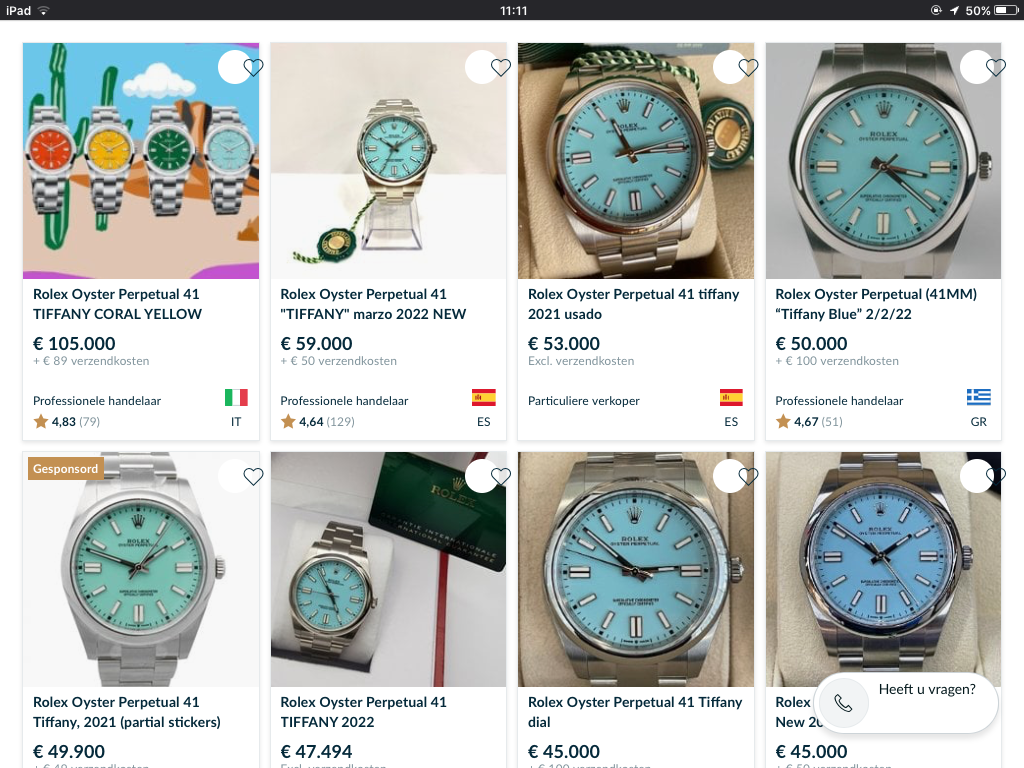Favorite the TIFFANY CORAL YELLOW listing heart
The image size is (1024, 768).
tap(253, 68)
